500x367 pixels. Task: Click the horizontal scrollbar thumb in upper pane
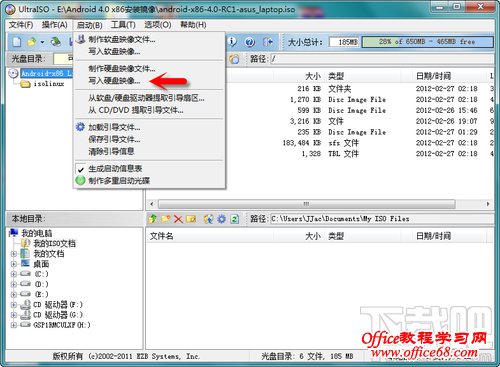coord(307,204)
